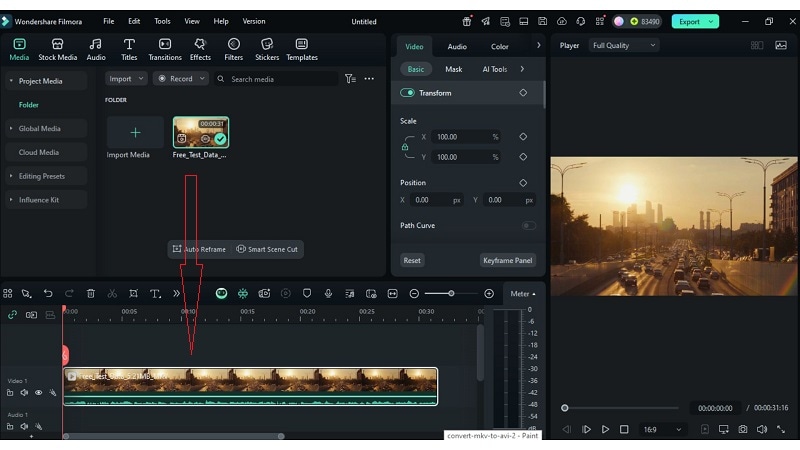Image resolution: width=800 pixels, height=450 pixels.
Task: Select the crop tool in timeline toolbar
Action: pyautogui.click(x=133, y=293)
